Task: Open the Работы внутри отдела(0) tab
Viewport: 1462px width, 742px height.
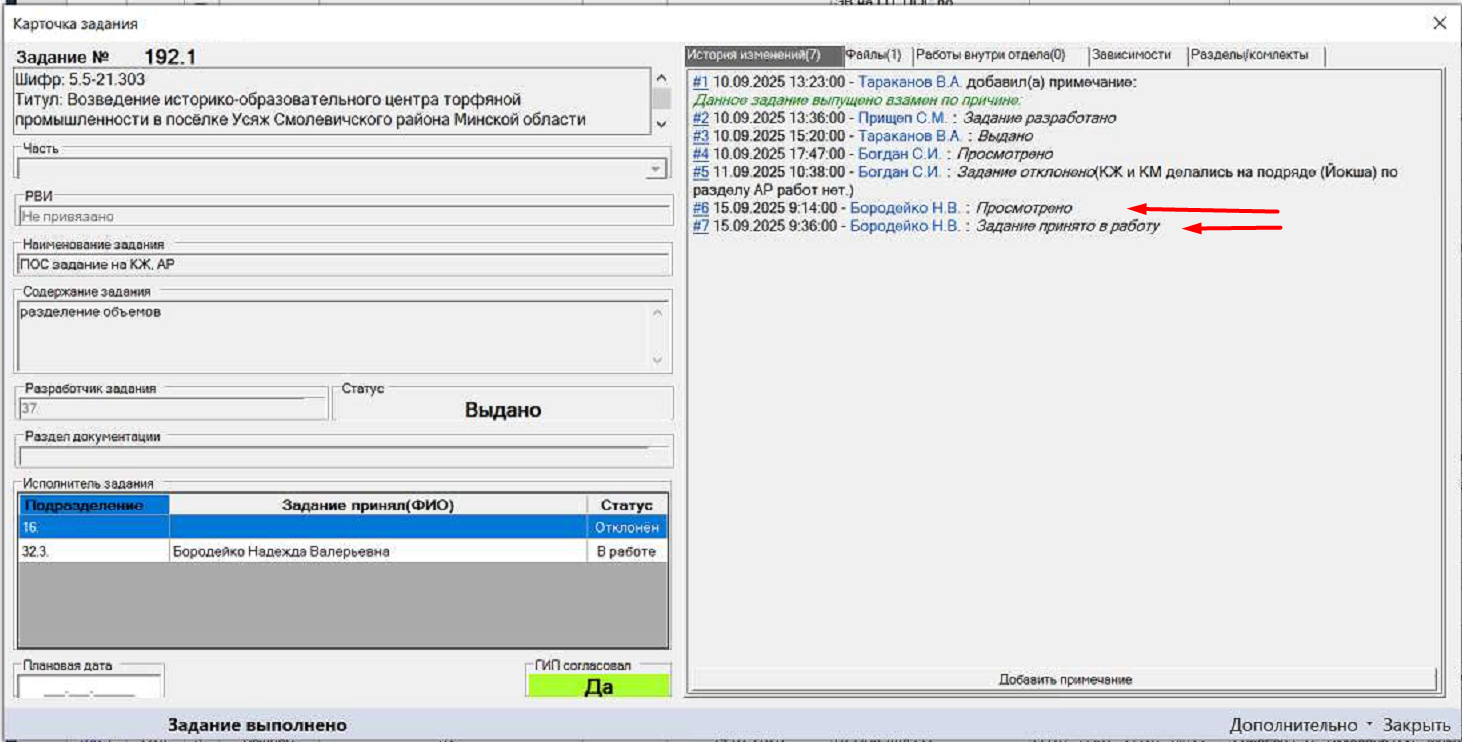Action: (x=990, y=56)
